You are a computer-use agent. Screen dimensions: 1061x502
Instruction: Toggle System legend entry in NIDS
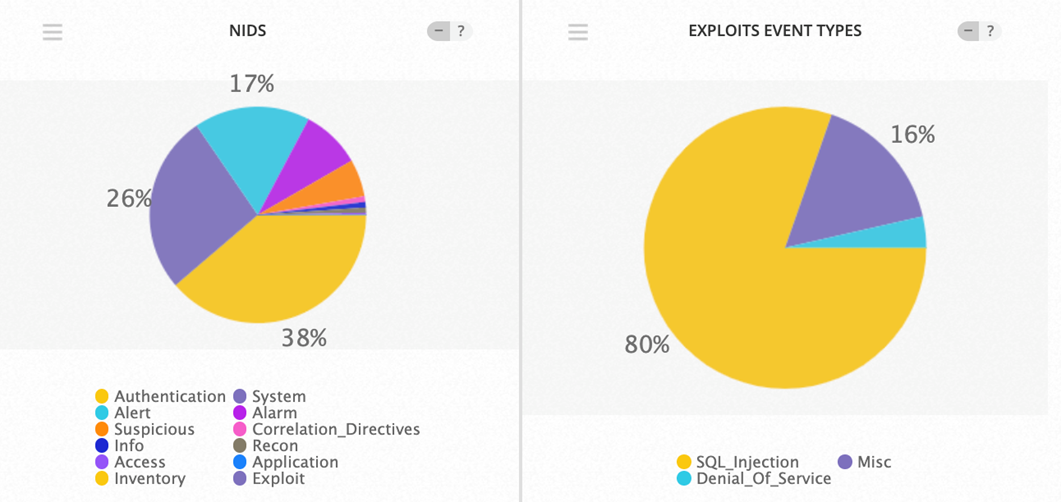[x=269, y=396]
